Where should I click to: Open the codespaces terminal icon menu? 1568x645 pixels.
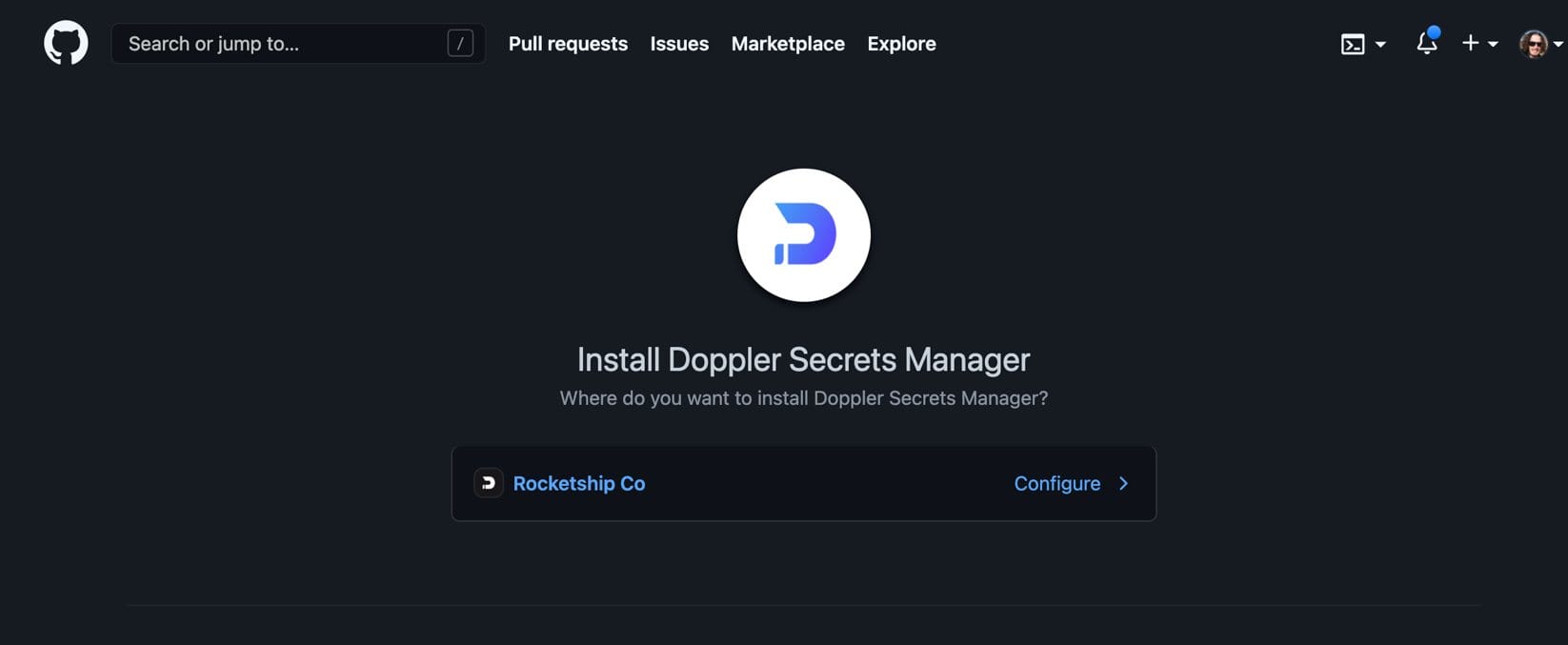pyautogui.click(x=1353, y=44)
